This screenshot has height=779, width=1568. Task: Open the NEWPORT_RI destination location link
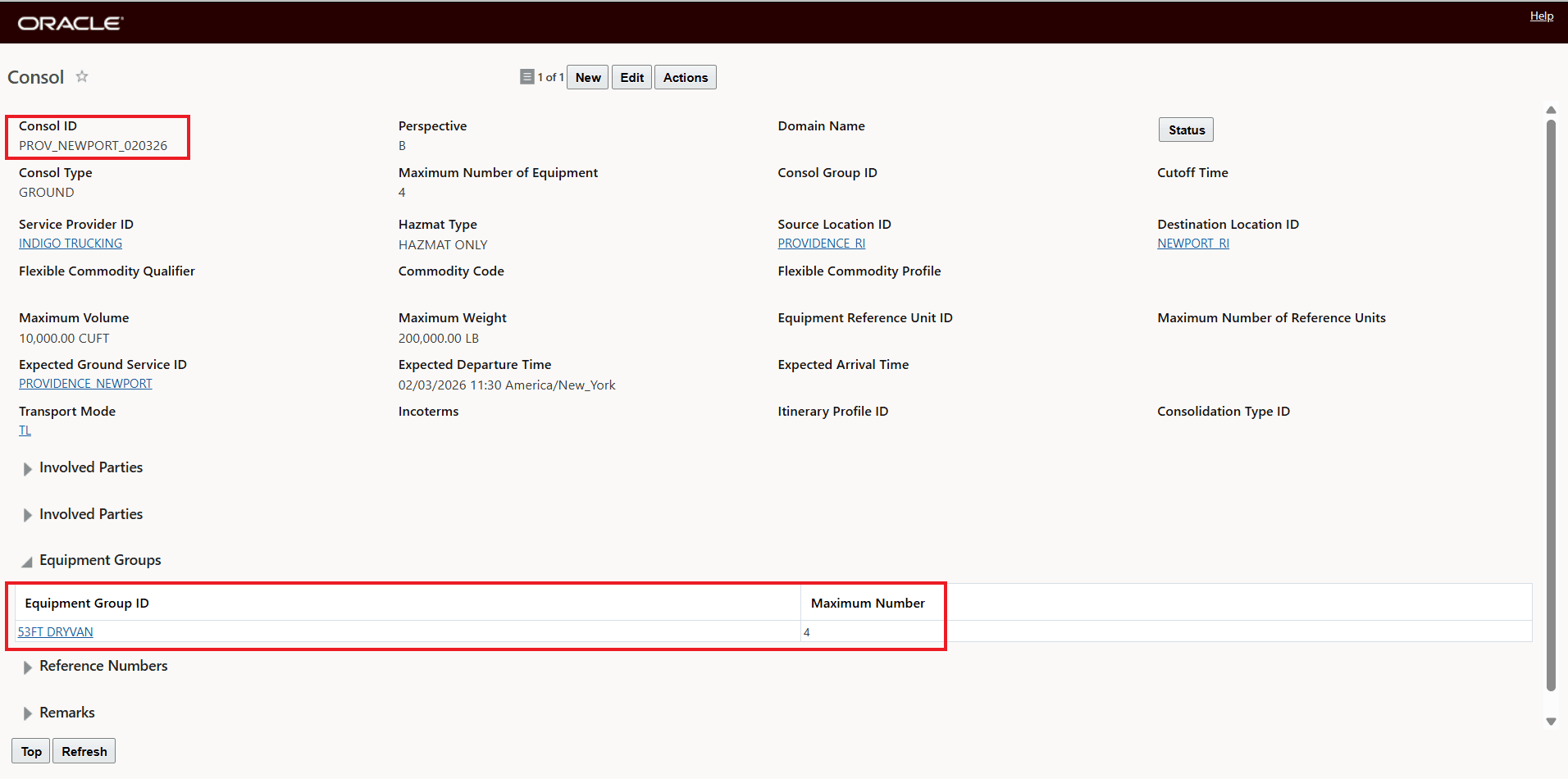point(1192,244)
